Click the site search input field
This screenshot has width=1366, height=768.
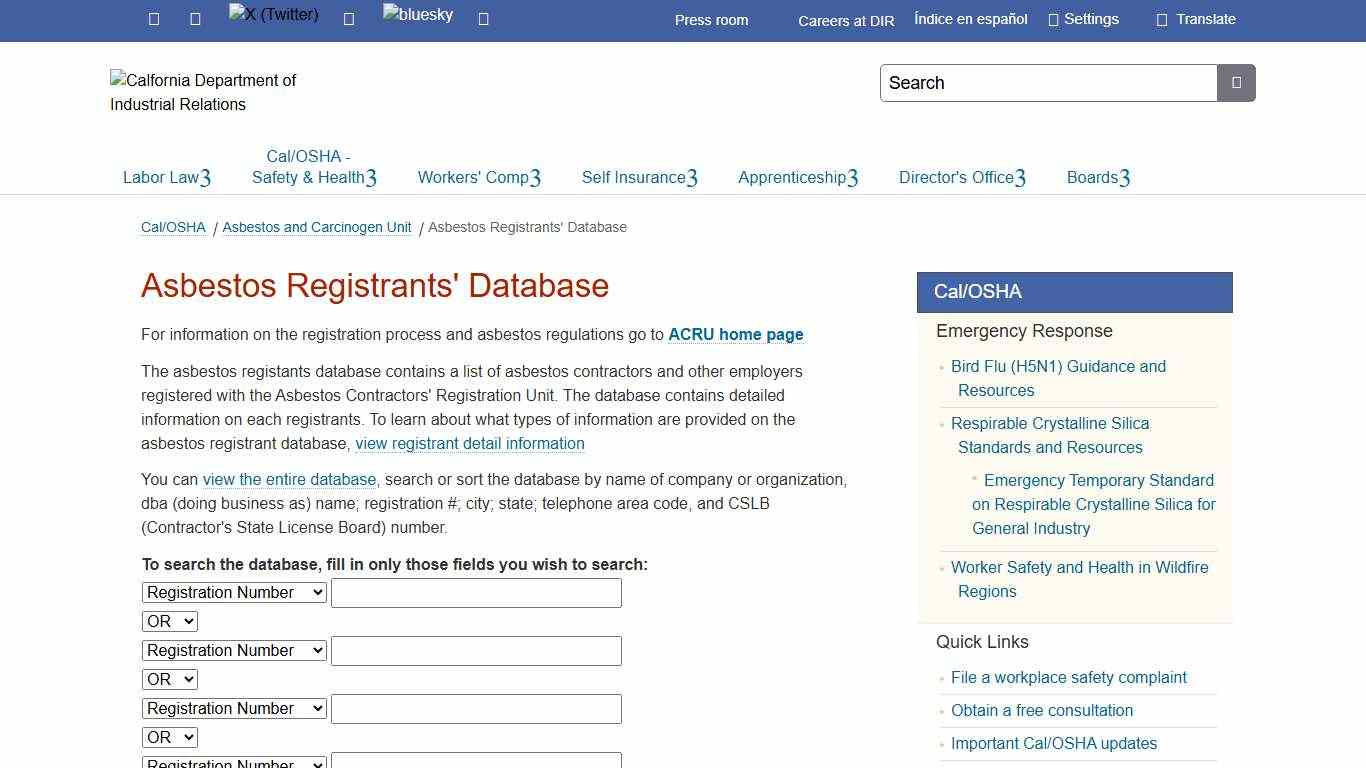pos(1048,83)
